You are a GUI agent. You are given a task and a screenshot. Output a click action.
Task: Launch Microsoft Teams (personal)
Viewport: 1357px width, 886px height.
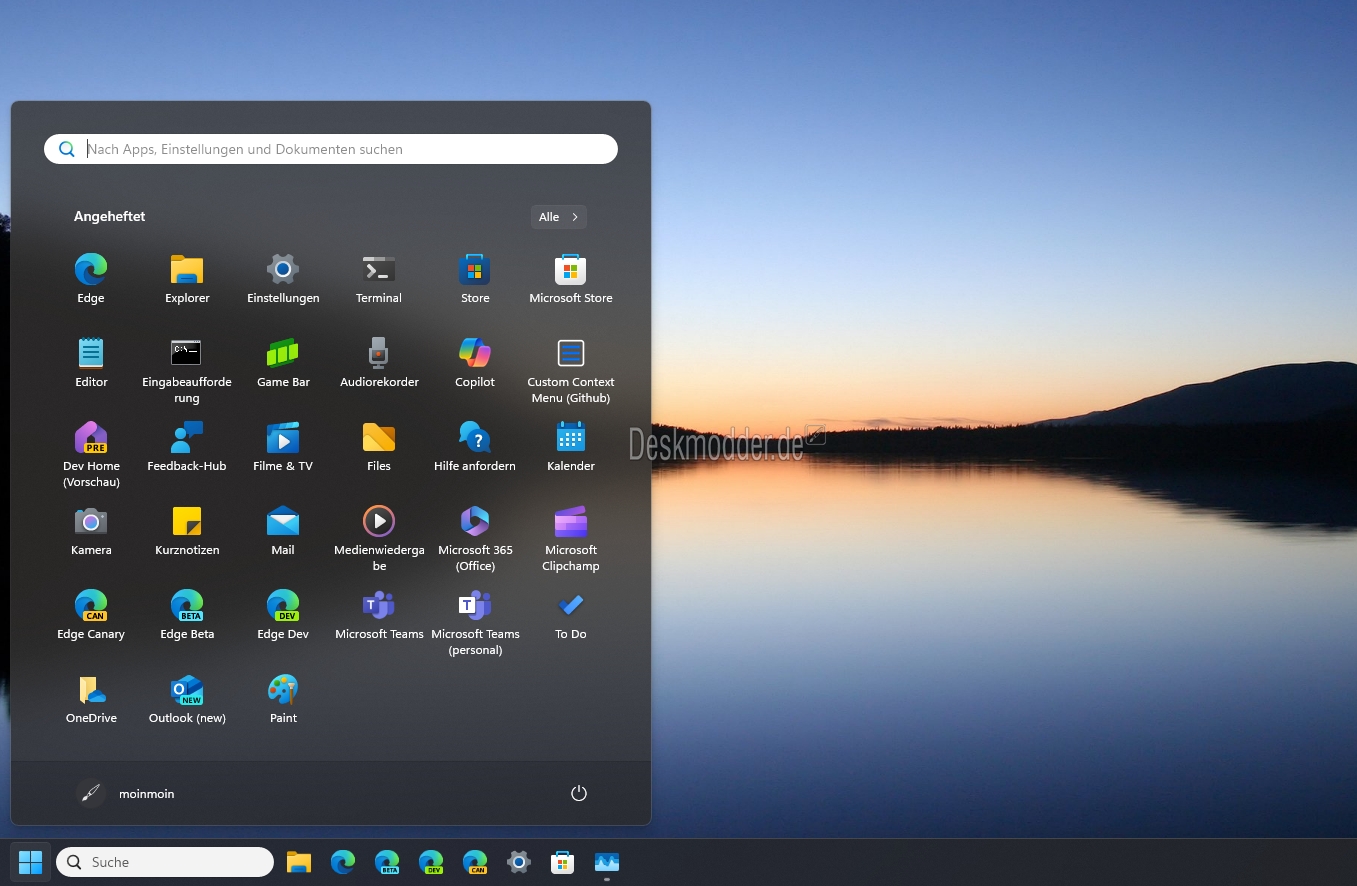(x=475, y=623)
